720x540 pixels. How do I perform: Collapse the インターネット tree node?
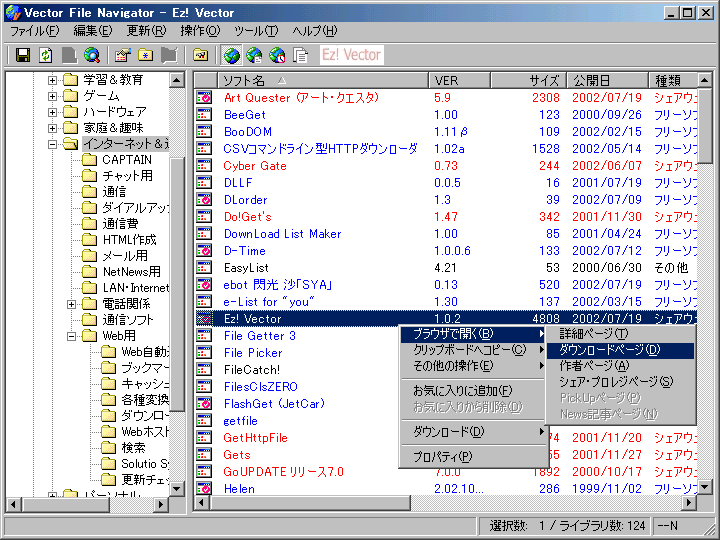pyautogui.click(x=52, y=144)
